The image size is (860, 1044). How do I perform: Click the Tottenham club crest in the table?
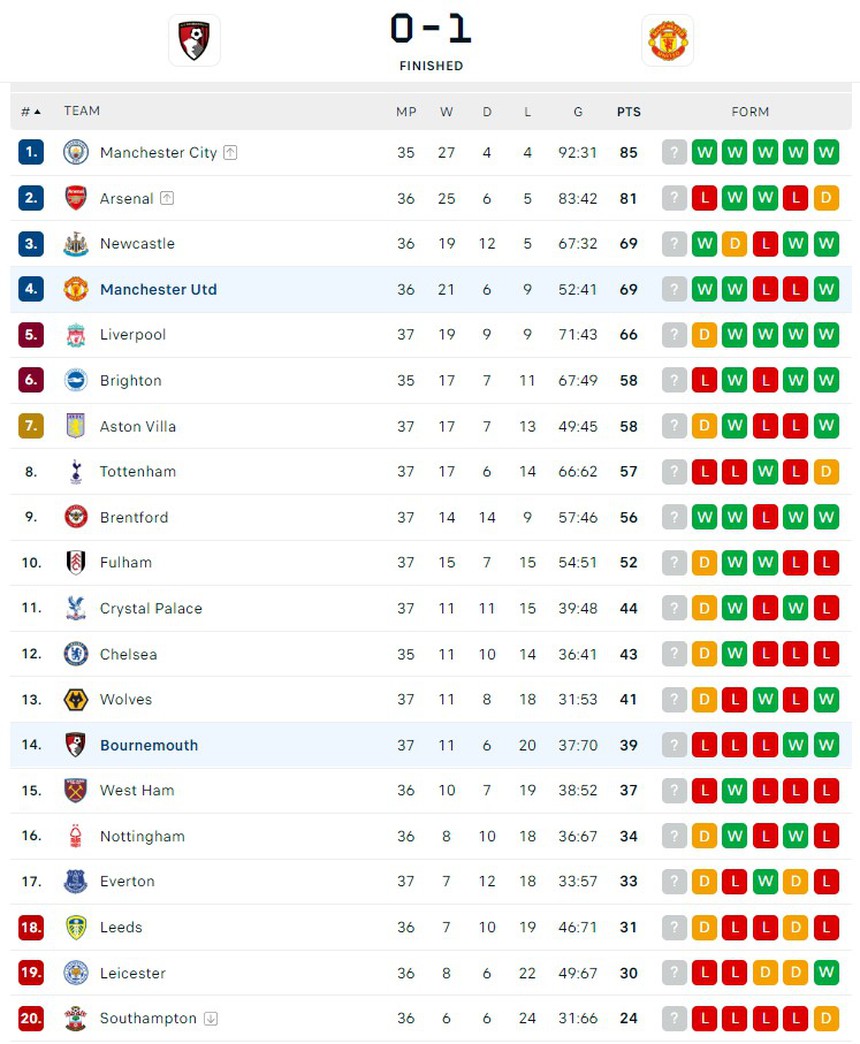point(76,472)
